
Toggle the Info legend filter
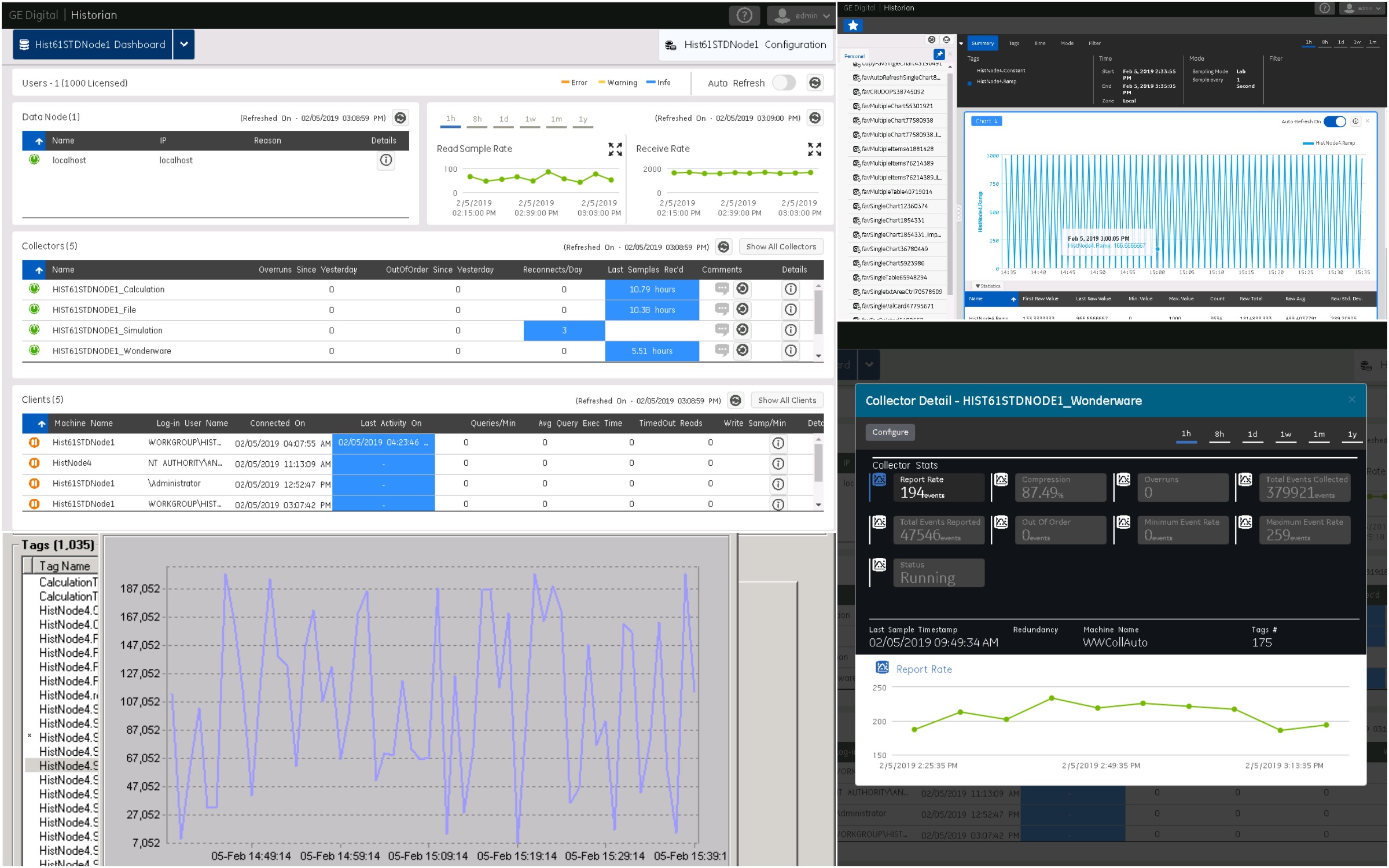659,83
